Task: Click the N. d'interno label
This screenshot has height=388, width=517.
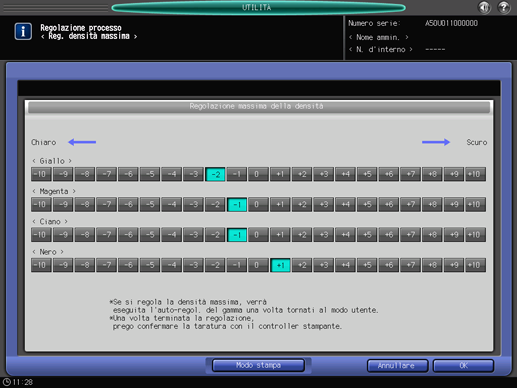Action: [x=381, y=50]
